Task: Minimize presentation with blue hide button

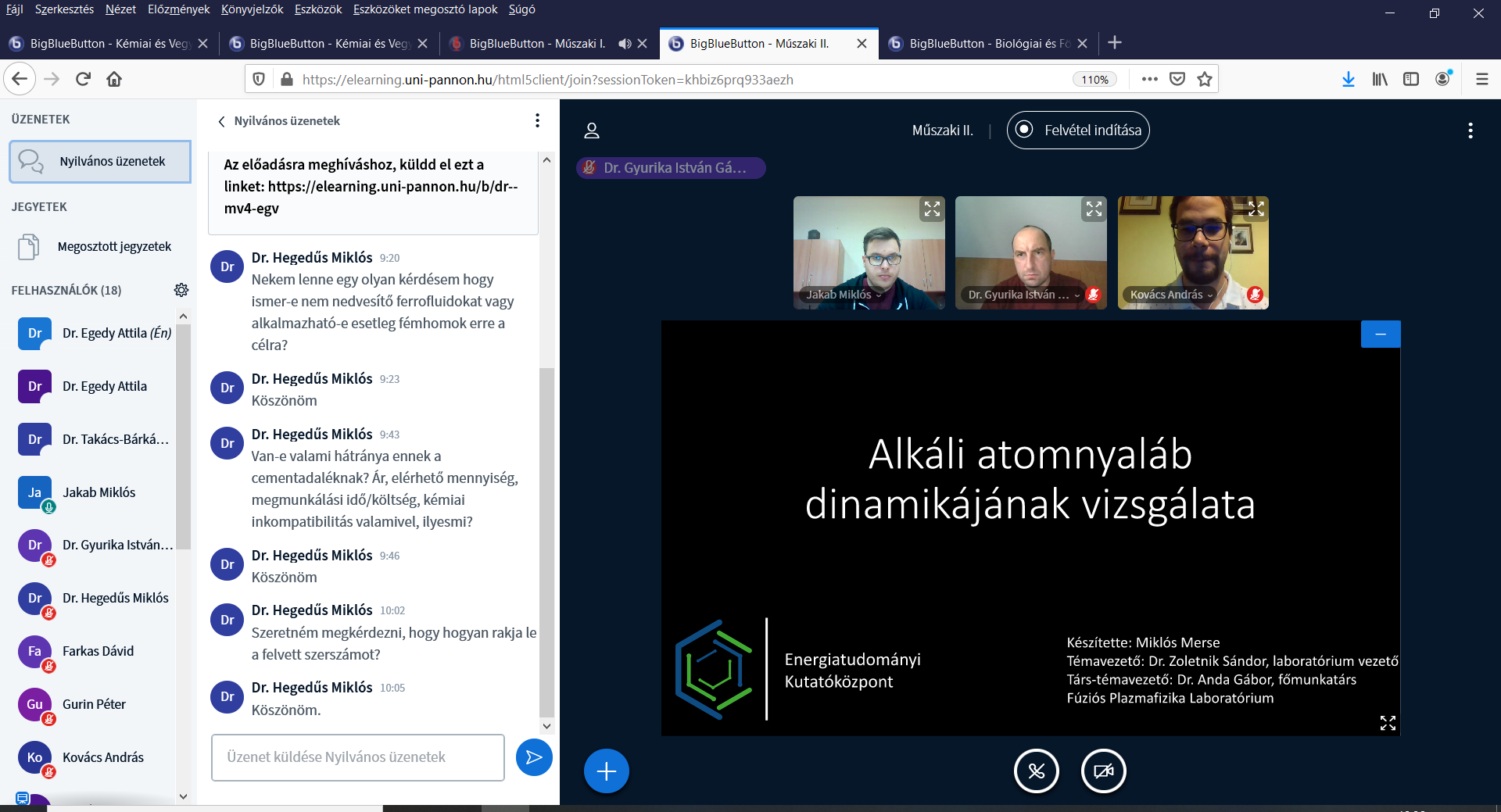Action: point(1381,334)
